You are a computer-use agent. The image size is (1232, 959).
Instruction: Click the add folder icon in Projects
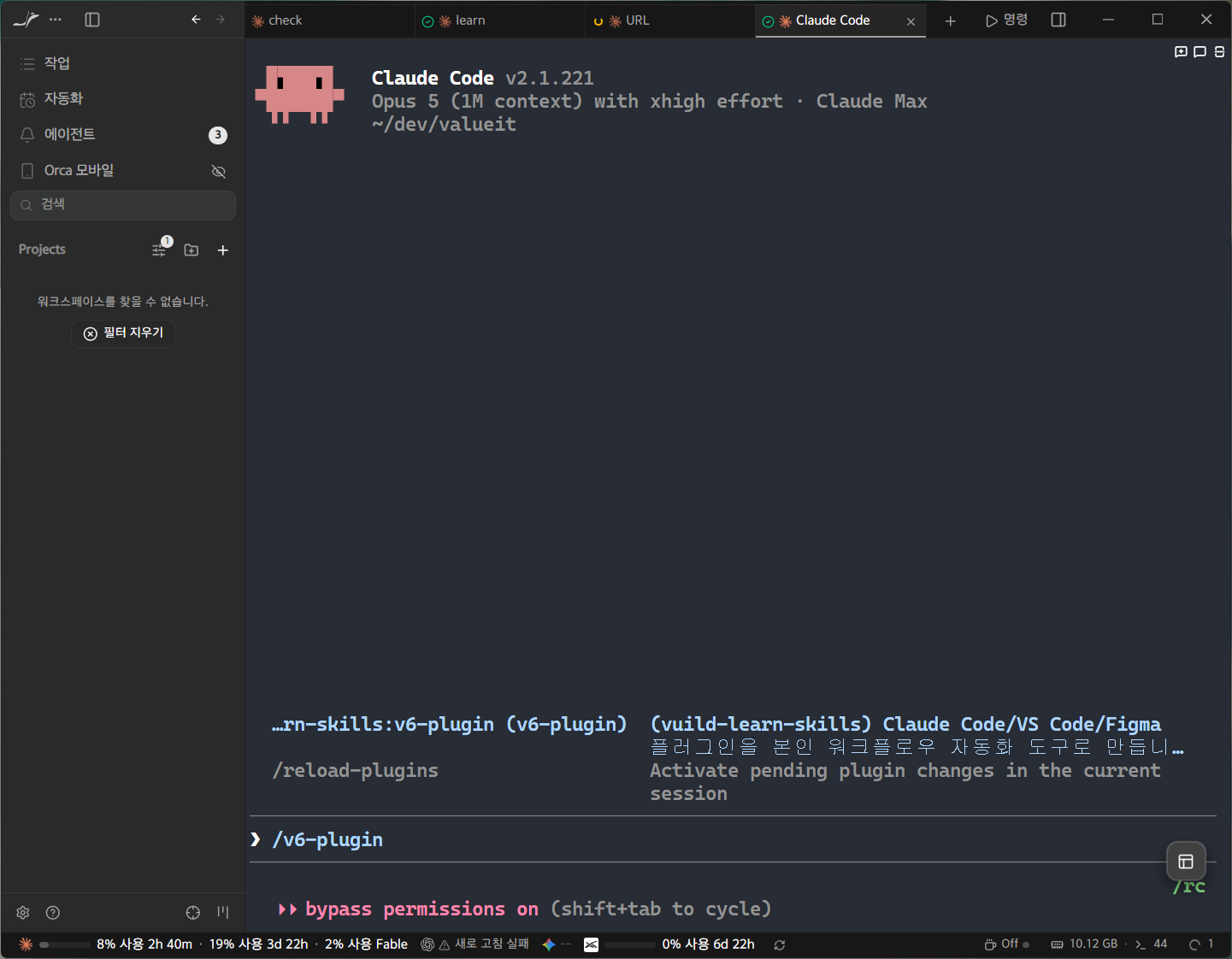click(192, 250)
